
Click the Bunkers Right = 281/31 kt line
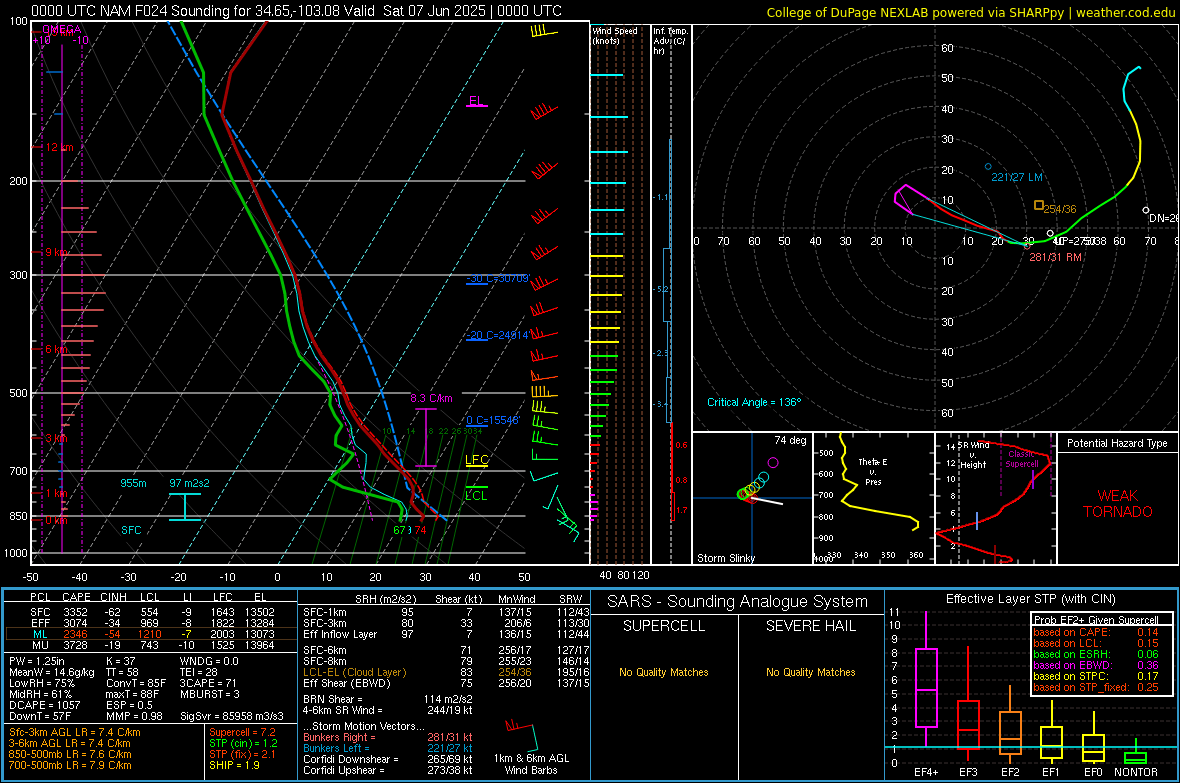click(x=388, y=737)
